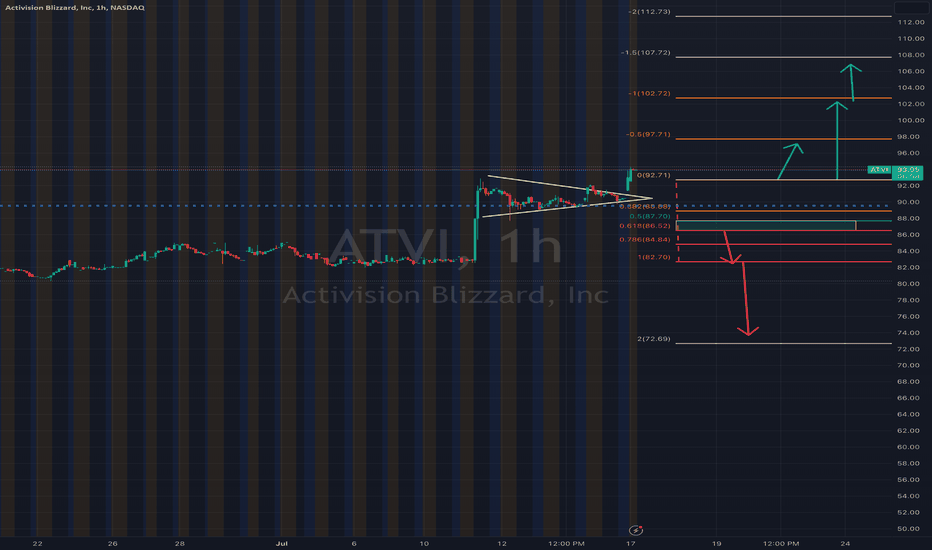This screenshot has height=550, width=932.
Task: Click the Activision Blizzard, Inc chart title
Action: [x=75, y=8]
